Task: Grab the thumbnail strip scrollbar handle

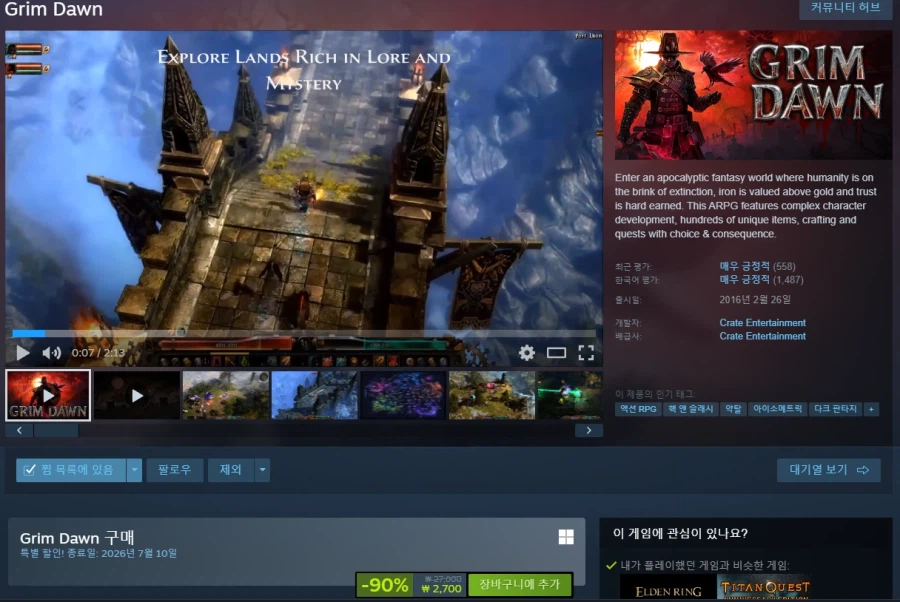Action: coord(56,430)
